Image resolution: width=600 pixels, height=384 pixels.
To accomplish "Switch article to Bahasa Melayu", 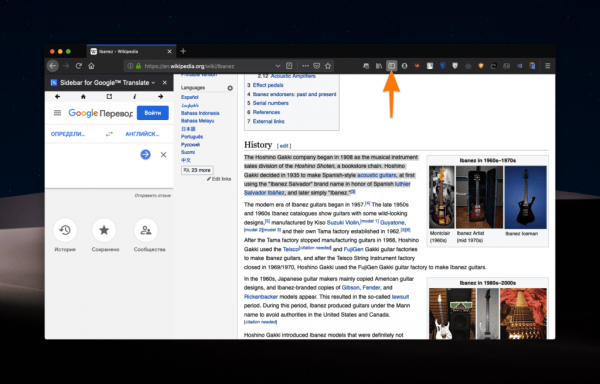I will (197, 121).
